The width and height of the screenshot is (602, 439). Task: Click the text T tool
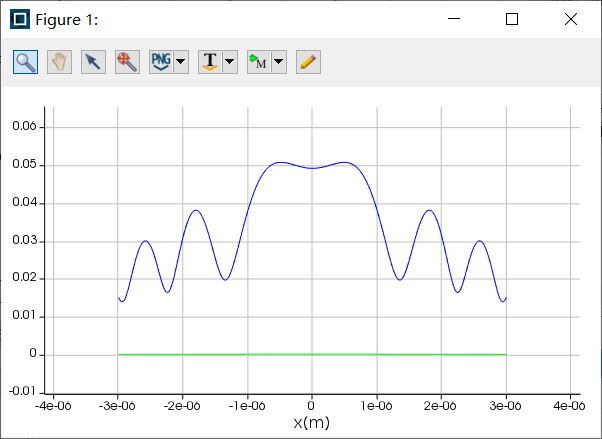[x=210, y=62]
